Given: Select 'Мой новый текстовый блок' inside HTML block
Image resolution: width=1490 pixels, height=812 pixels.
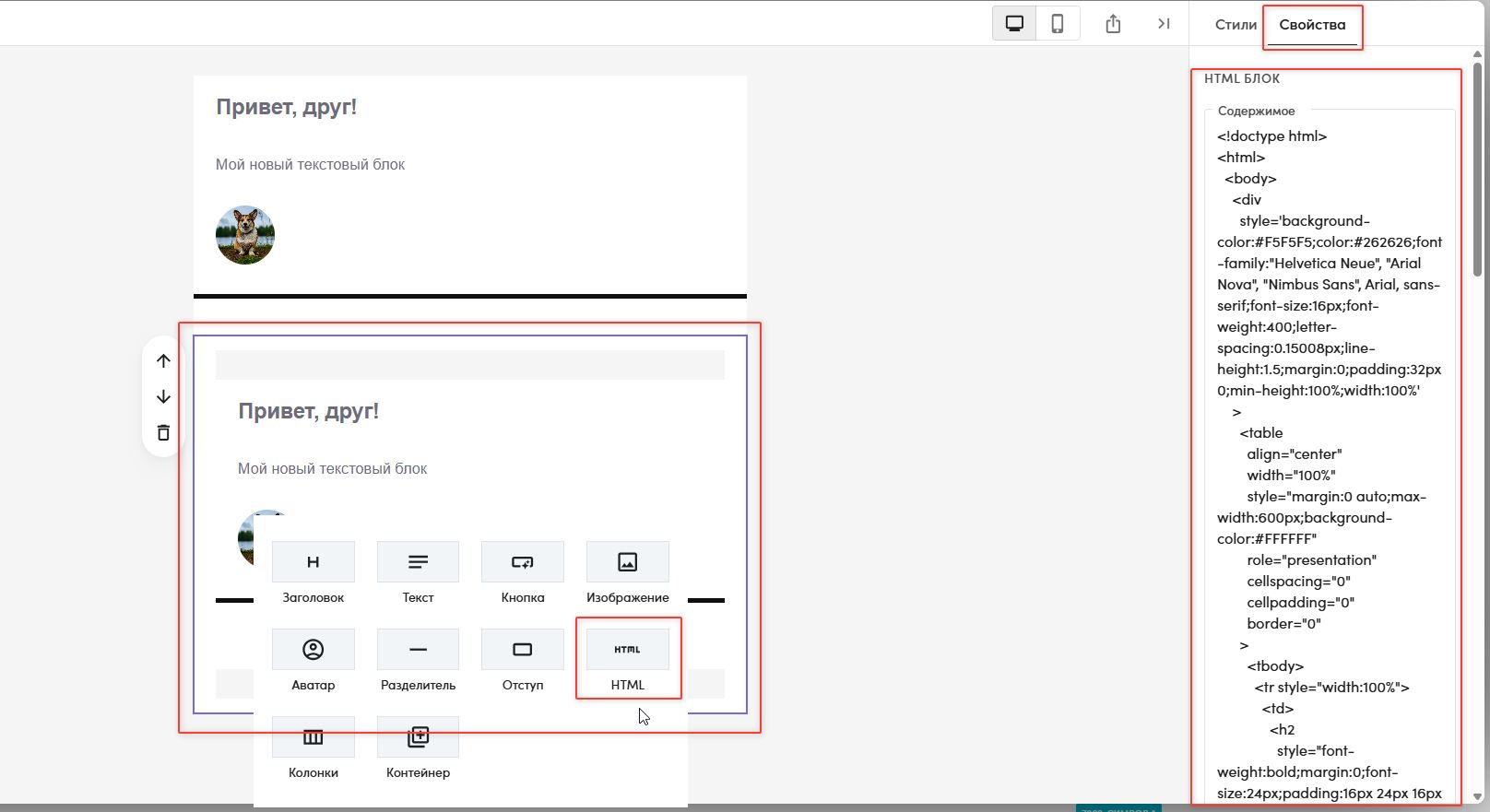Looking at the screenshot, I should (x=333, y=468).
